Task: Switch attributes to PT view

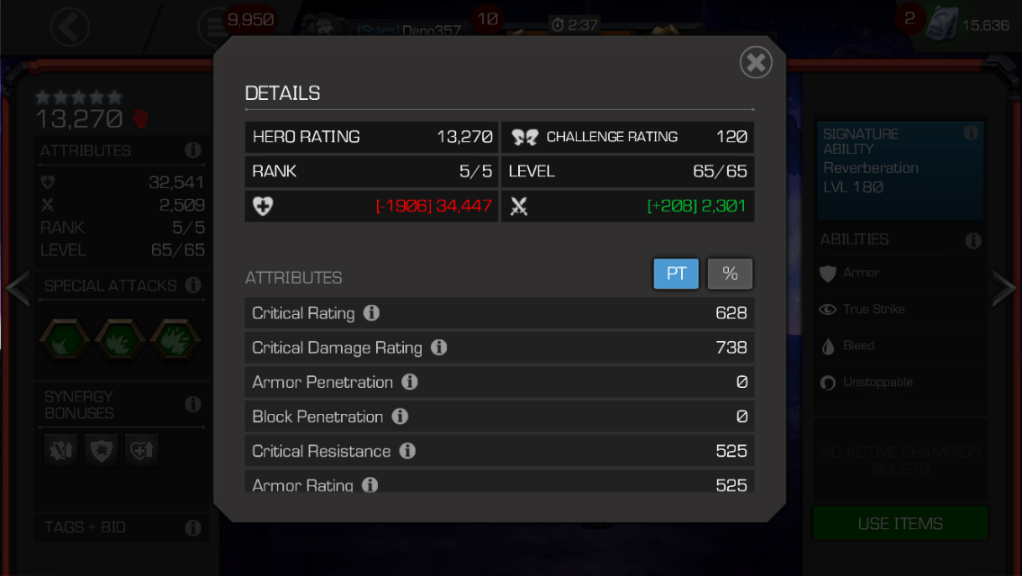Action: coord(676,274)
